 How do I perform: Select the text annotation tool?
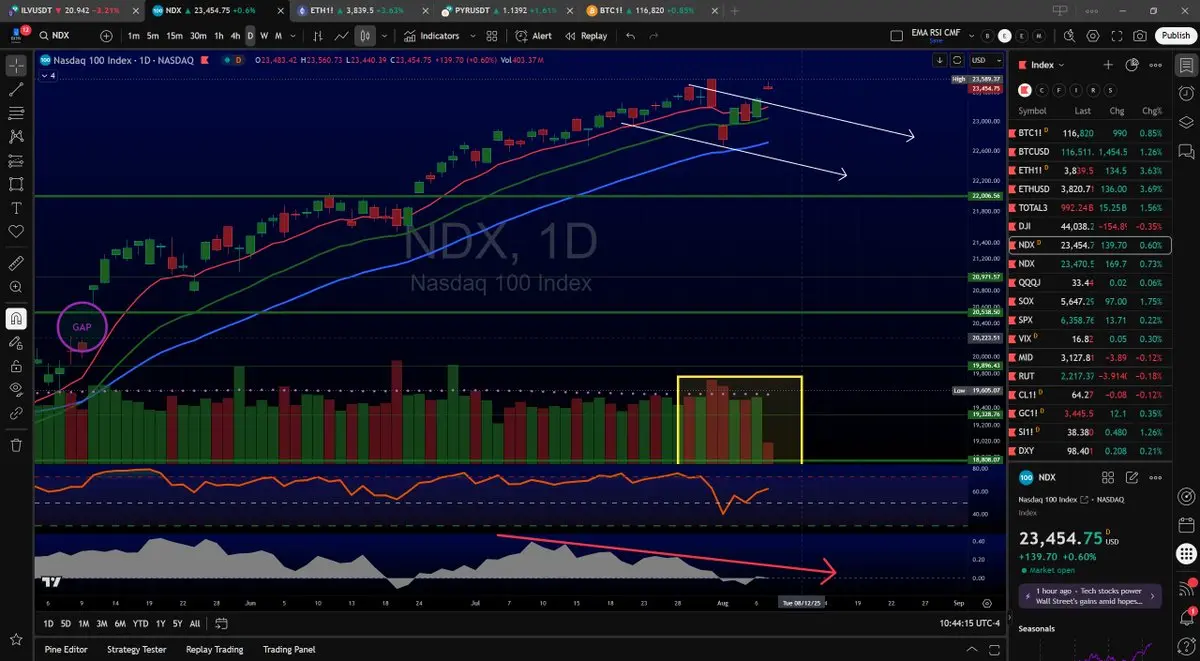16,208
